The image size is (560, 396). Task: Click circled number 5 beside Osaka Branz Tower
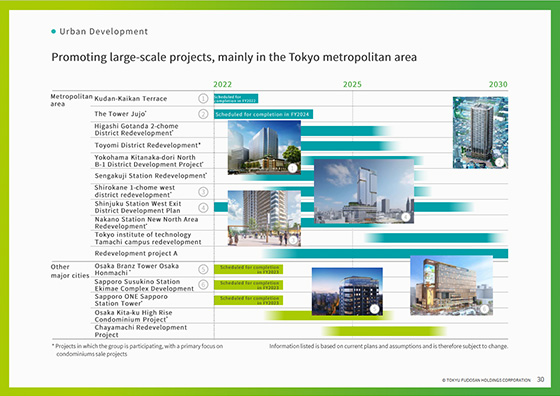203,269
